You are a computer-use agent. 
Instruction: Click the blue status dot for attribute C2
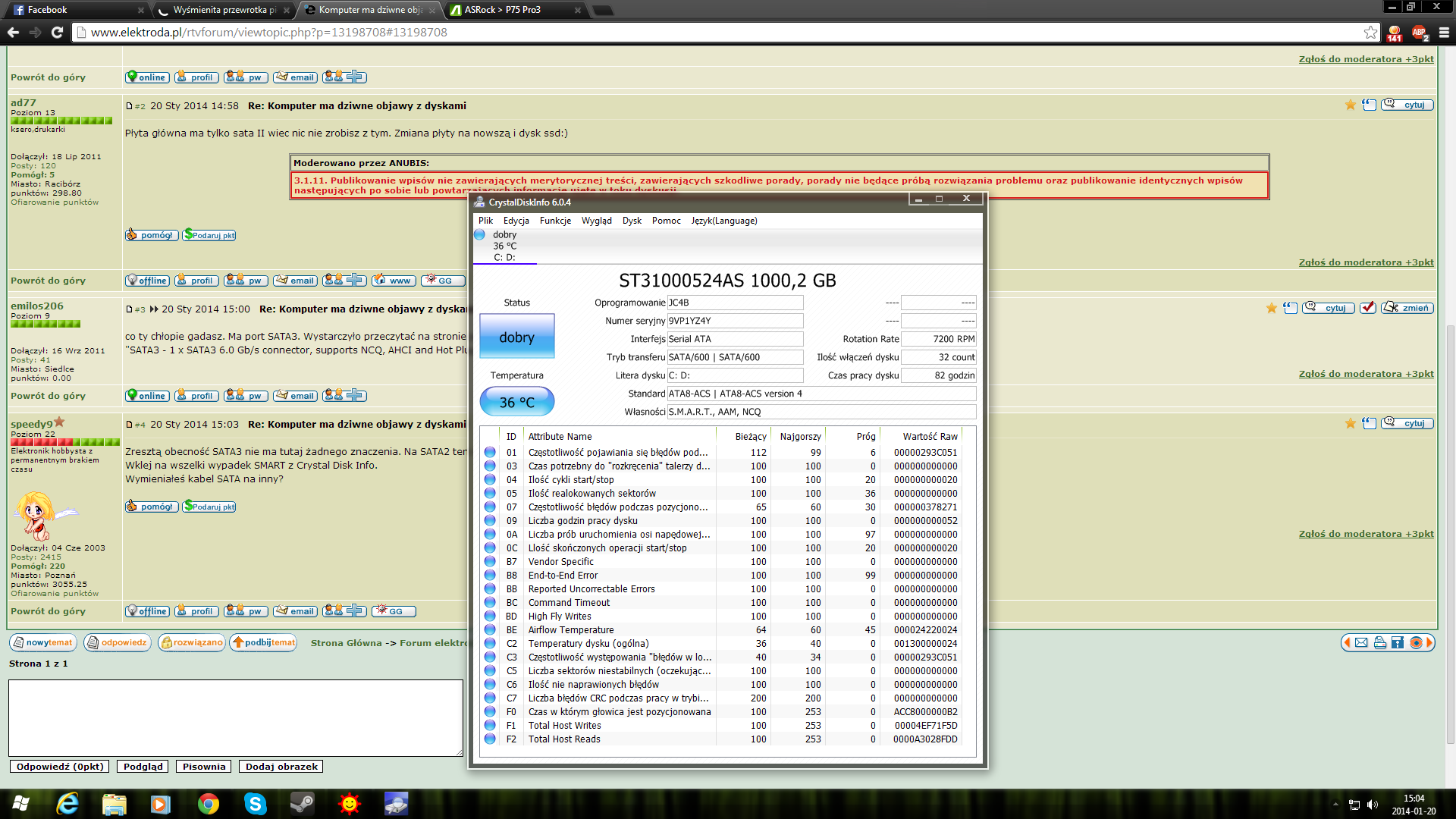(490, 644)
